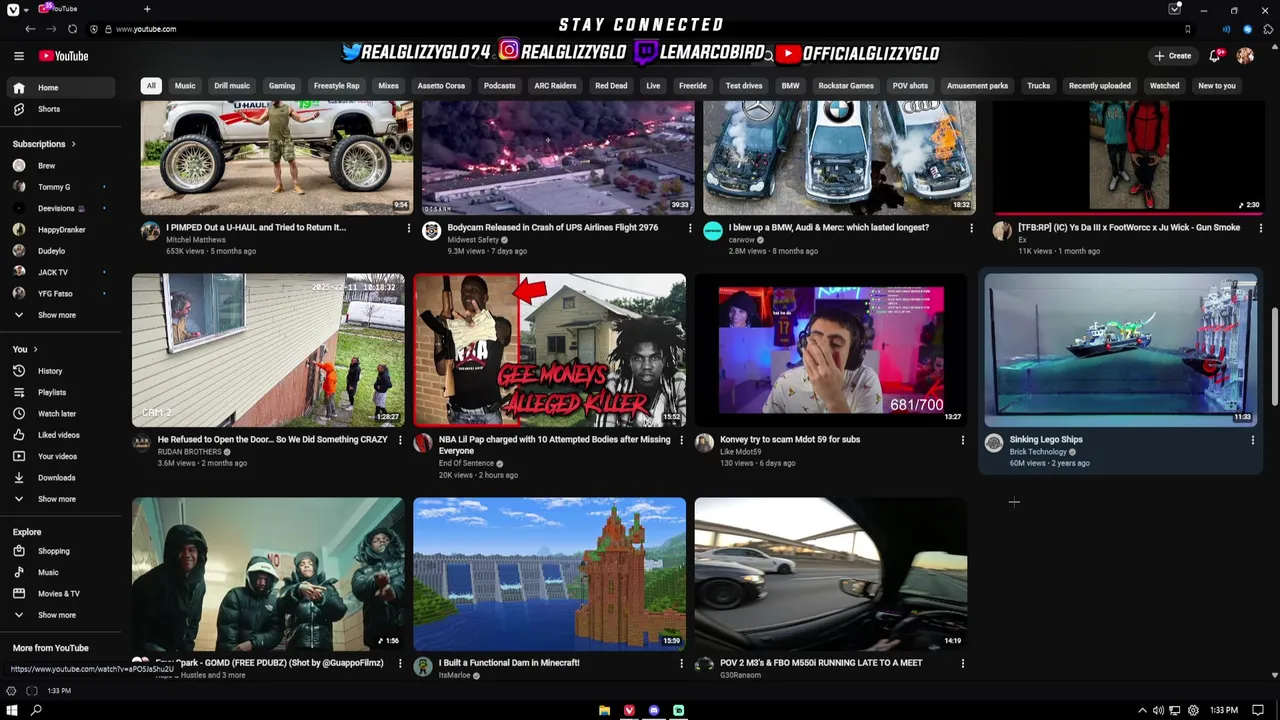
Task: Click the address bar www.youtube.com
Action: [146, 29]
